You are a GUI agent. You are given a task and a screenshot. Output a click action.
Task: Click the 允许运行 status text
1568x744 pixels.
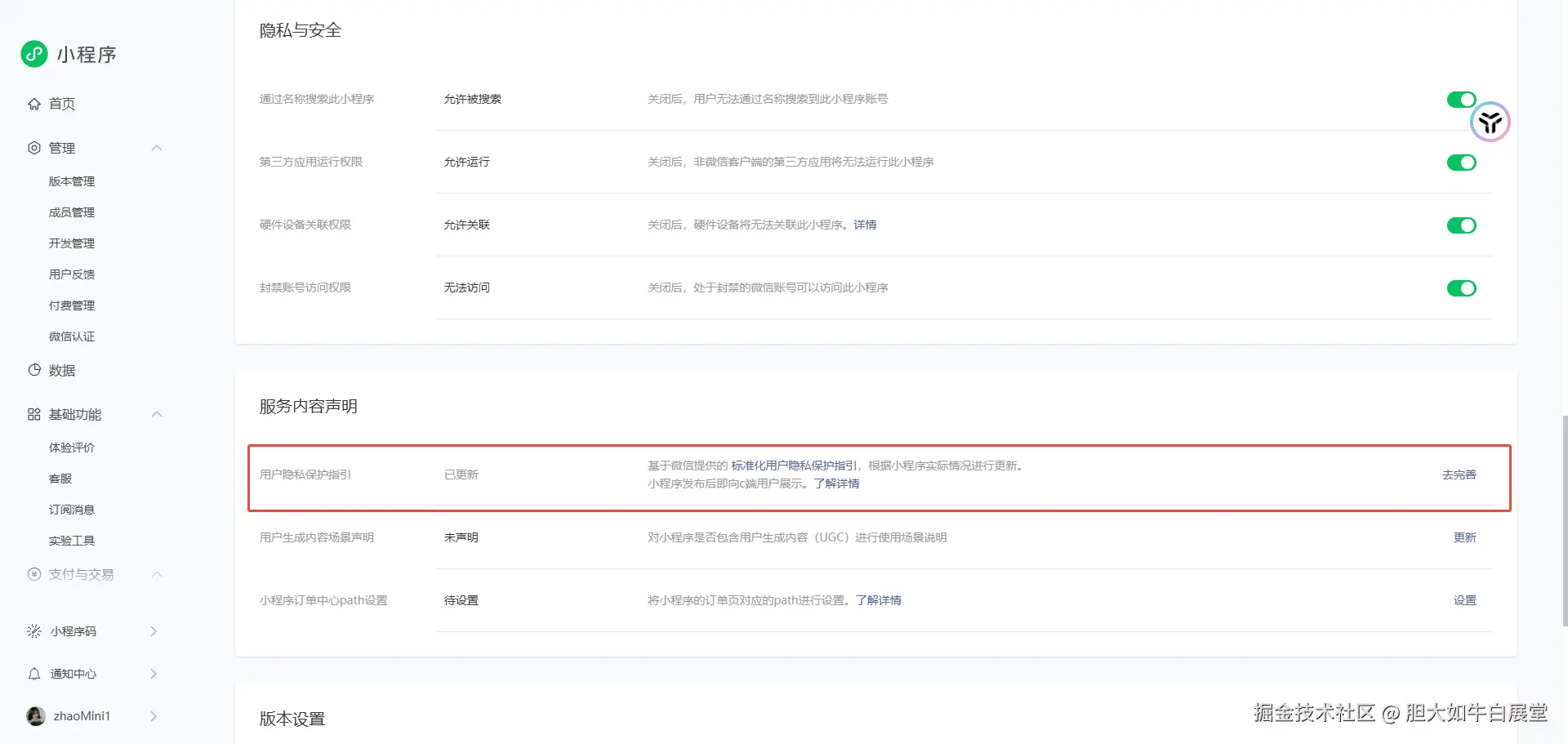467,162
